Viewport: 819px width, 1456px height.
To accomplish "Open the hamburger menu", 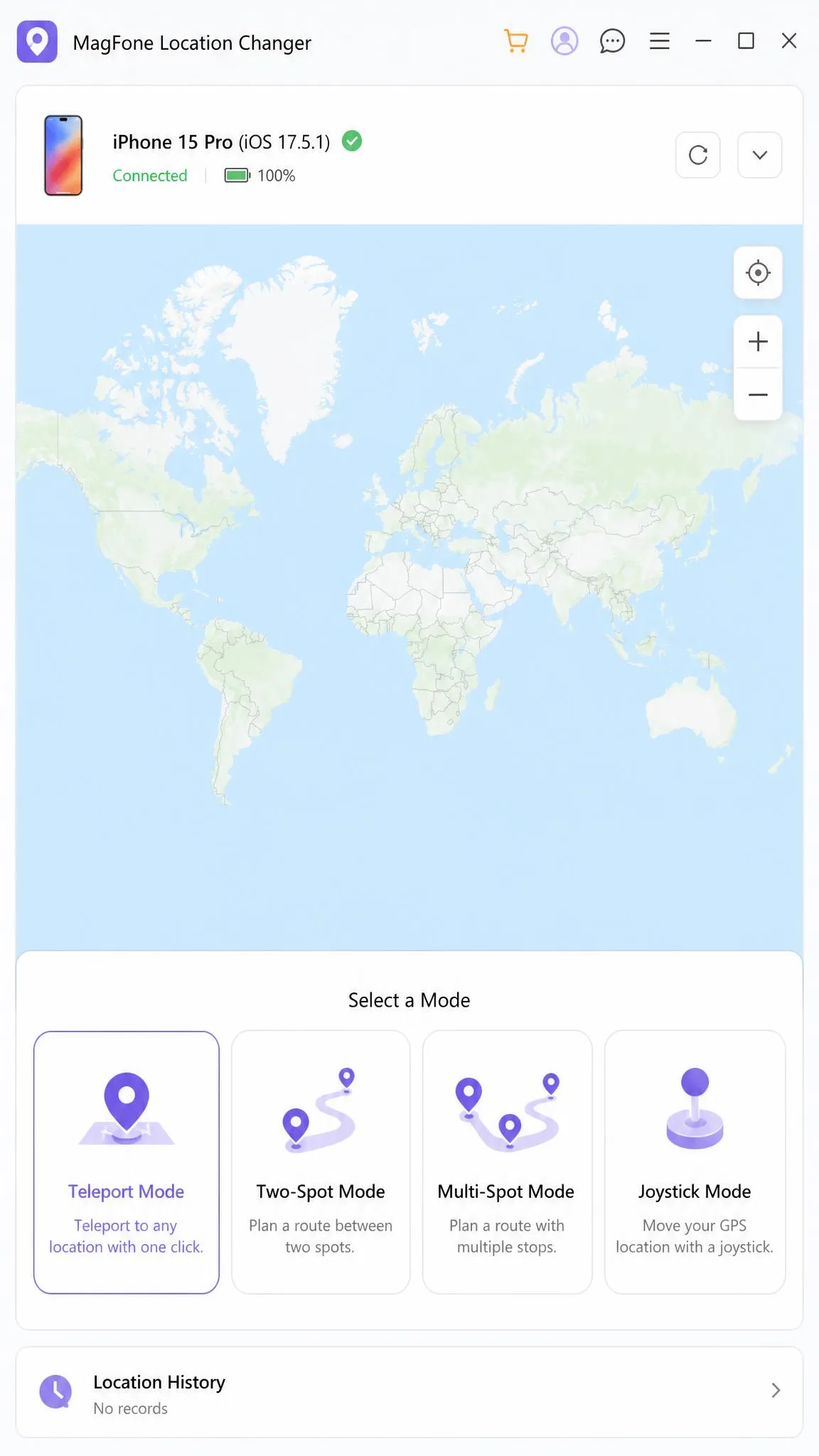I will tap(660, 41).
